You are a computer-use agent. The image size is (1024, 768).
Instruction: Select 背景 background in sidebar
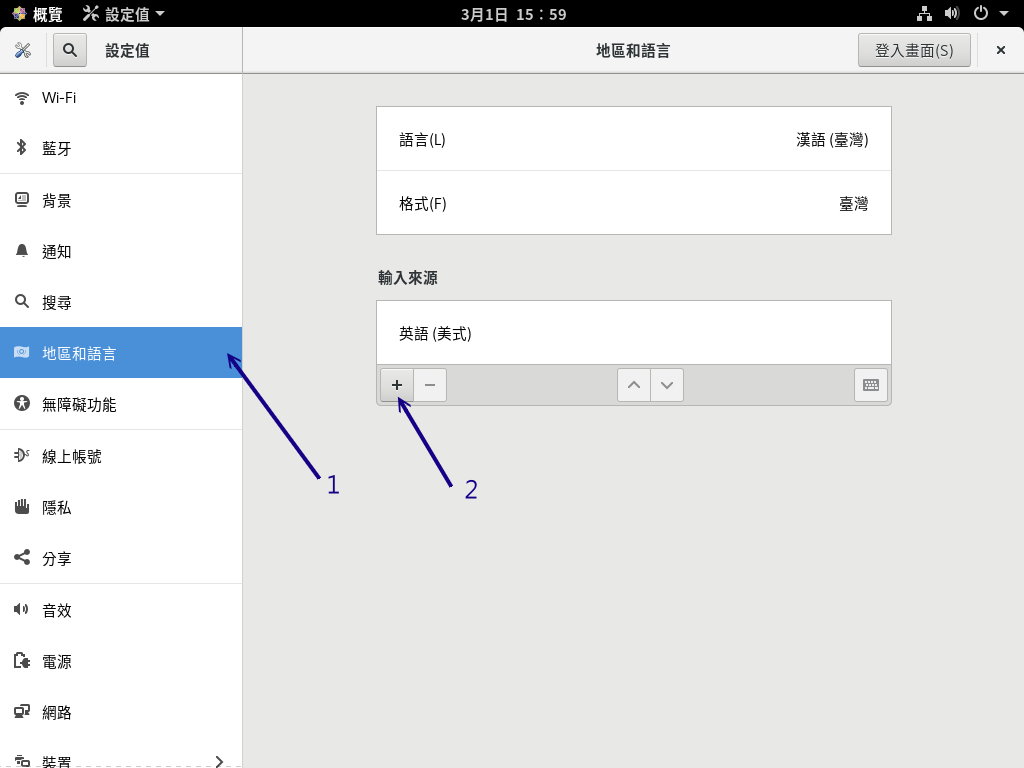tap(120, 201)
